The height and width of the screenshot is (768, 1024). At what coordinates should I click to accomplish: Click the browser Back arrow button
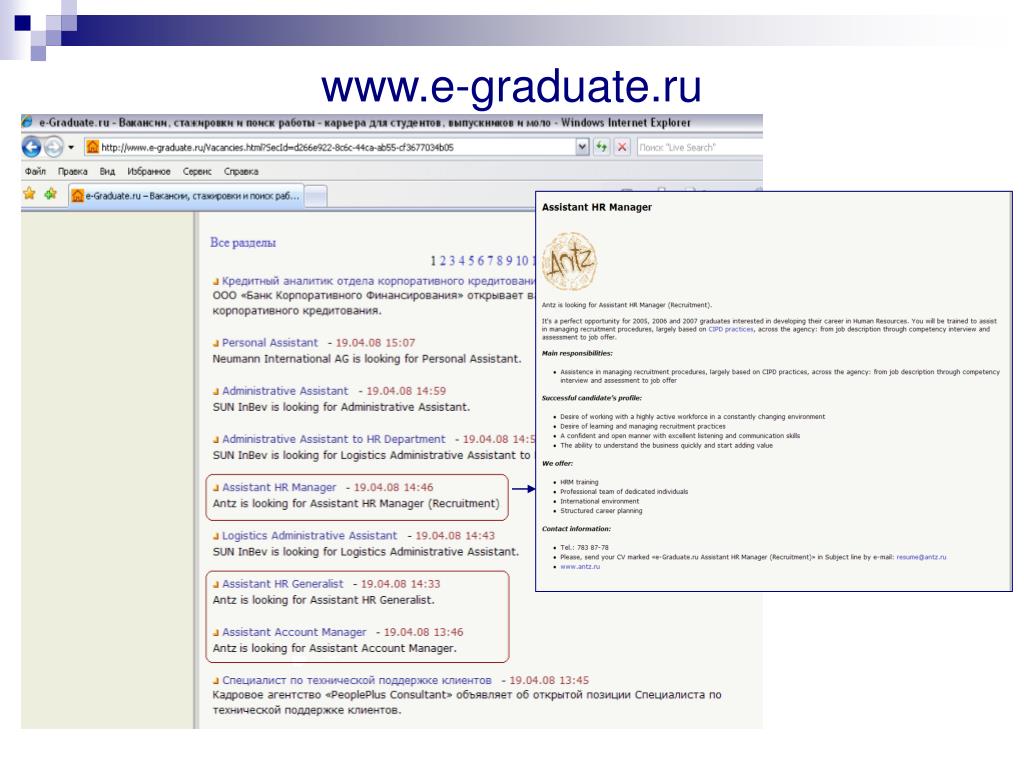[x=31, y=147]
